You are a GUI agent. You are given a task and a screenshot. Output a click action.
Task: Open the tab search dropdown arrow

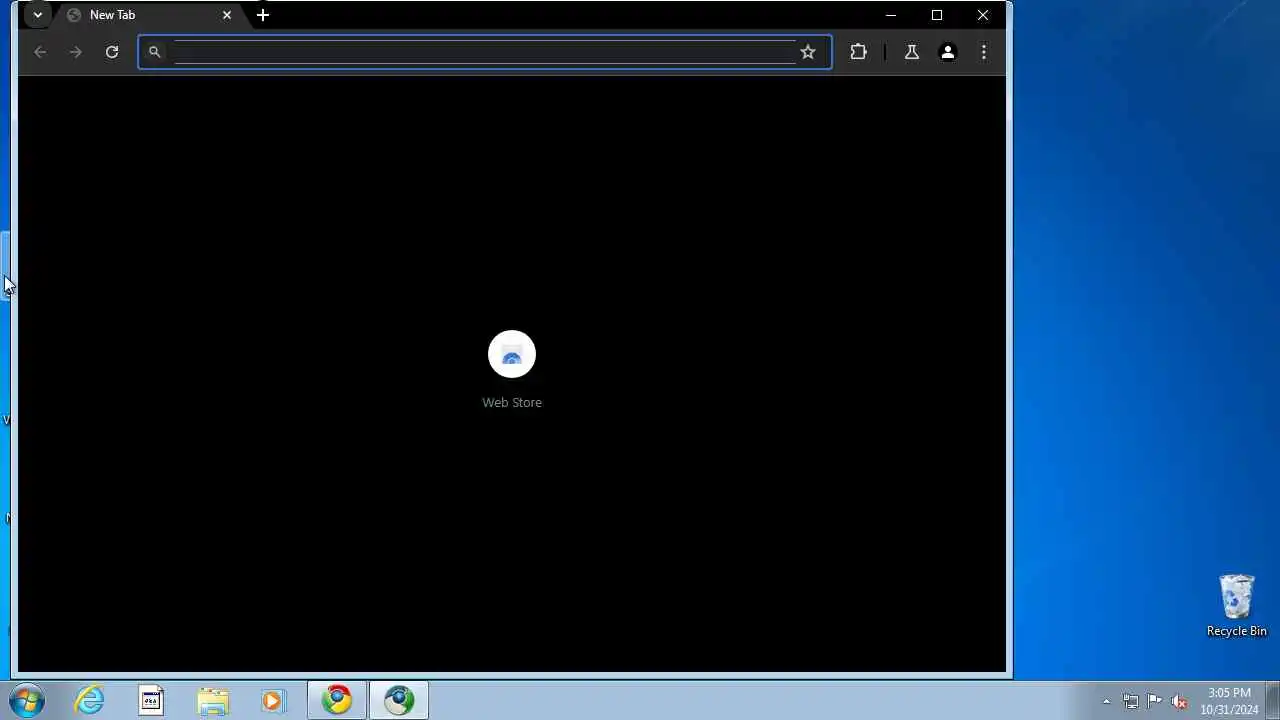(x=38, y=15)
